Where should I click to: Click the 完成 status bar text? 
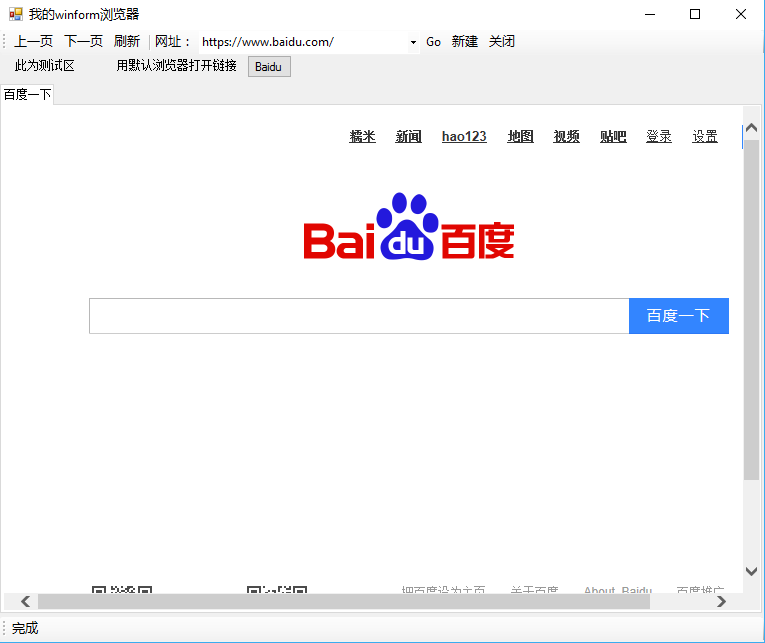point(25,628)
